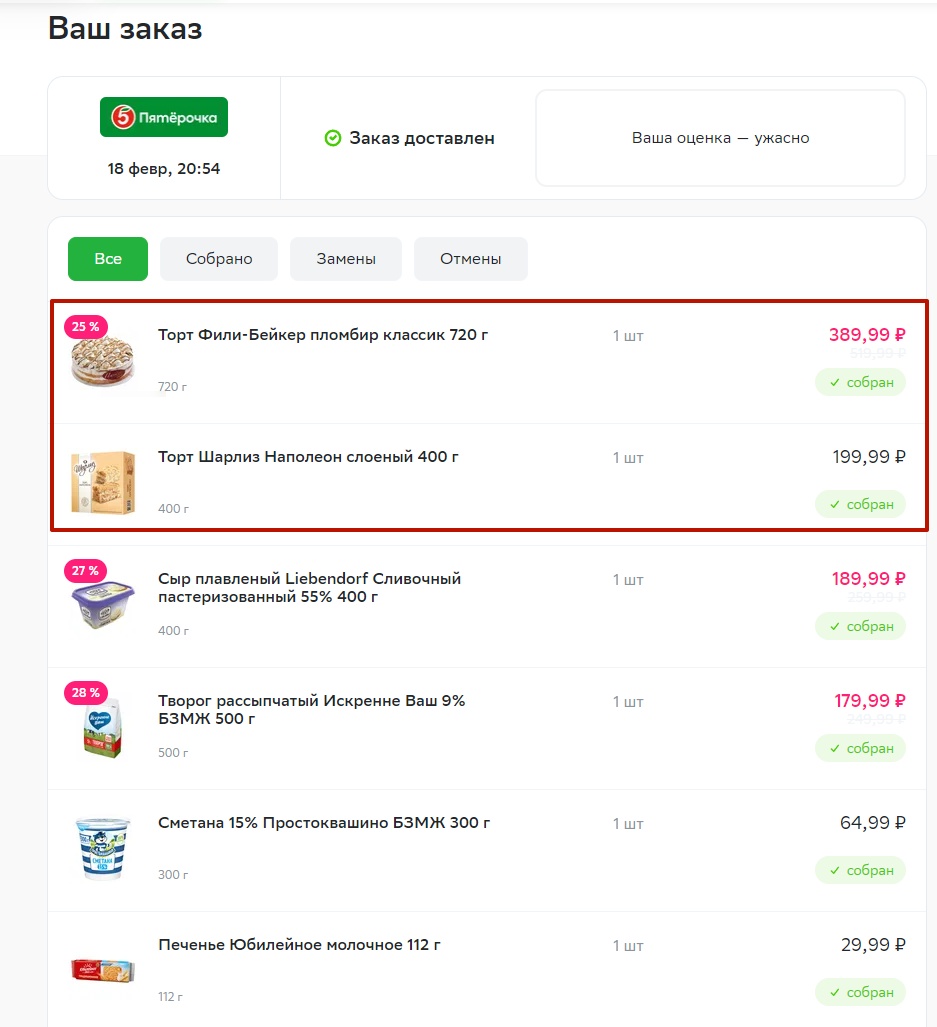Screen dimensions: 937x1027
Task: Click the 25 % discount badge
Action: click(x=86, y=326)
